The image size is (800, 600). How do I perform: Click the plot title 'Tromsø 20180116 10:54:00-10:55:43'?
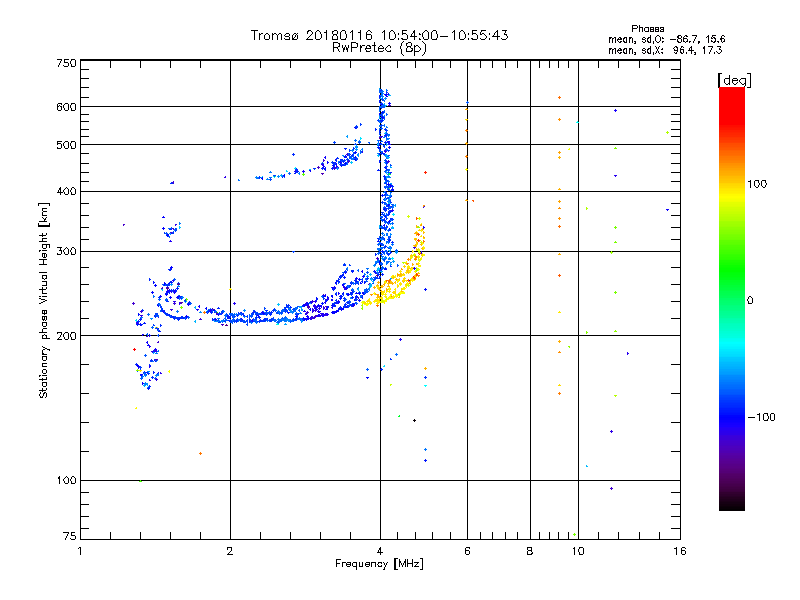[x=379, y=35]
